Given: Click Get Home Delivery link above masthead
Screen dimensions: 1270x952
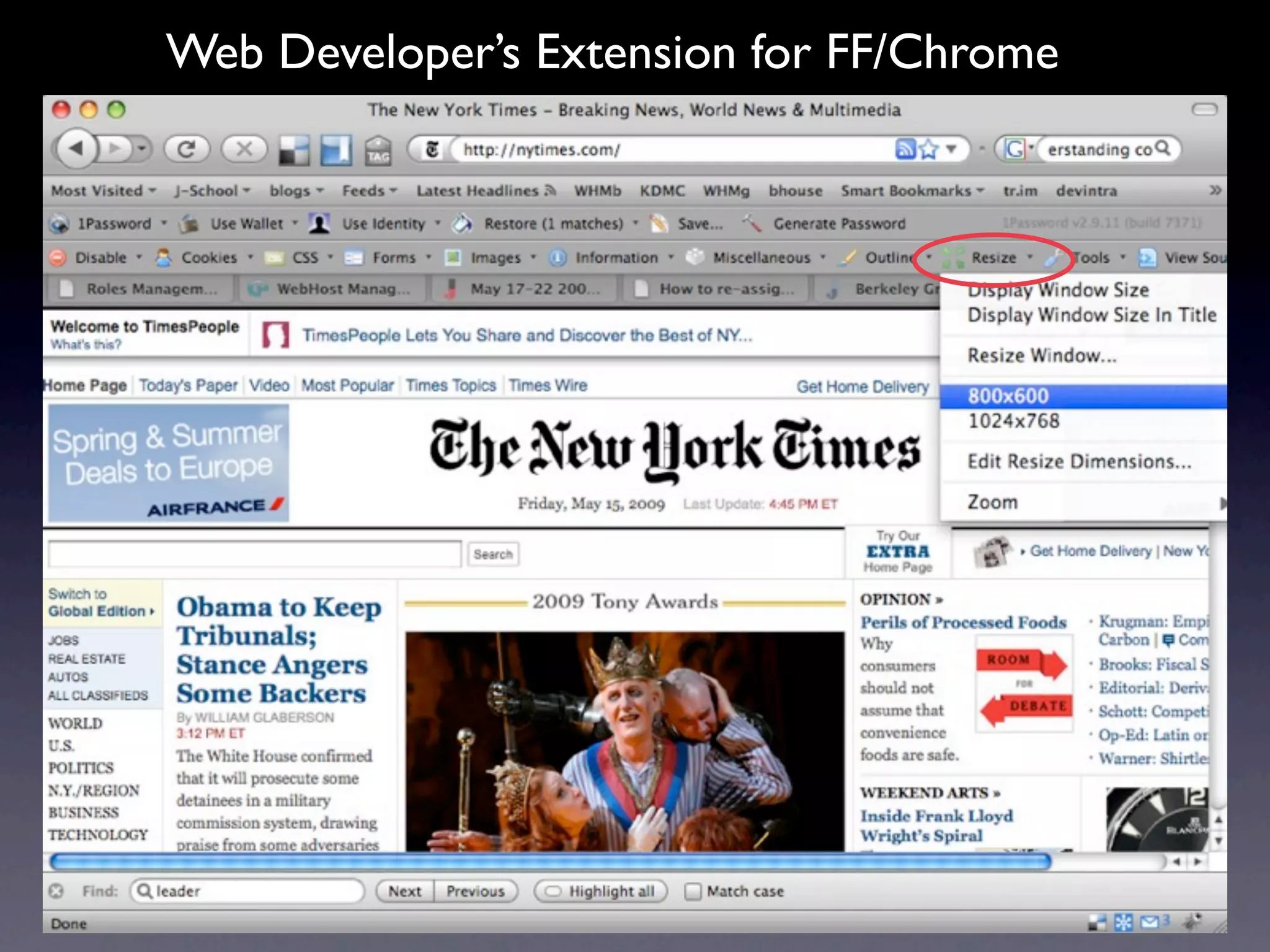Looking at the screenshot, I should pyautogui.click(x=863, y=387).
